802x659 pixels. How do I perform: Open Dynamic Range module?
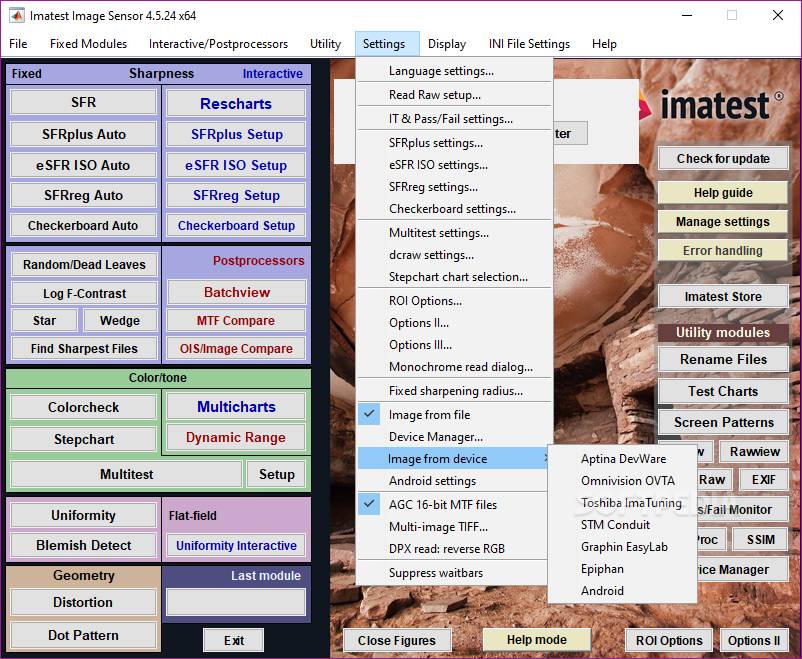236,437
